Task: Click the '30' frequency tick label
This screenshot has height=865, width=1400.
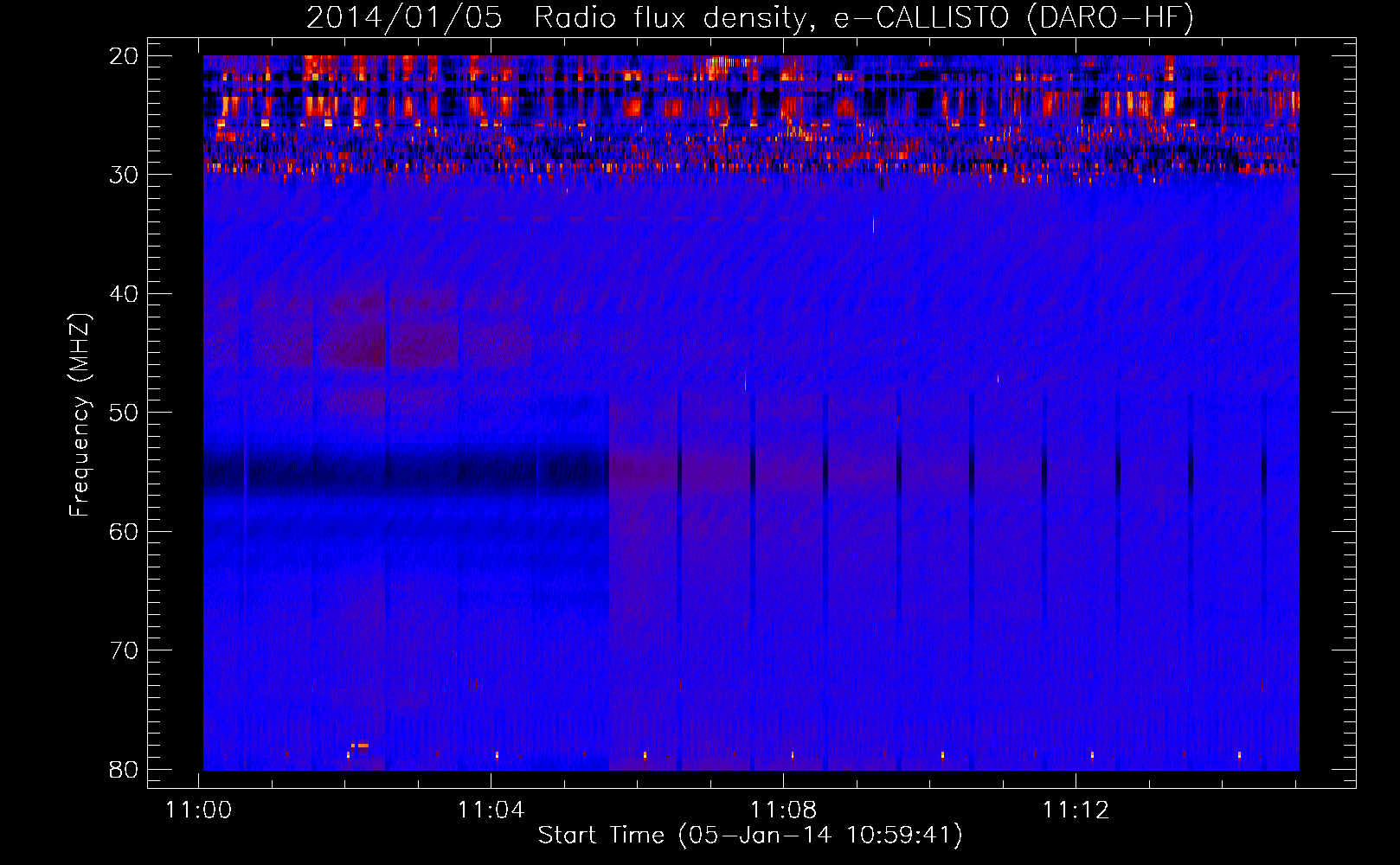Action: pos(125,175)
